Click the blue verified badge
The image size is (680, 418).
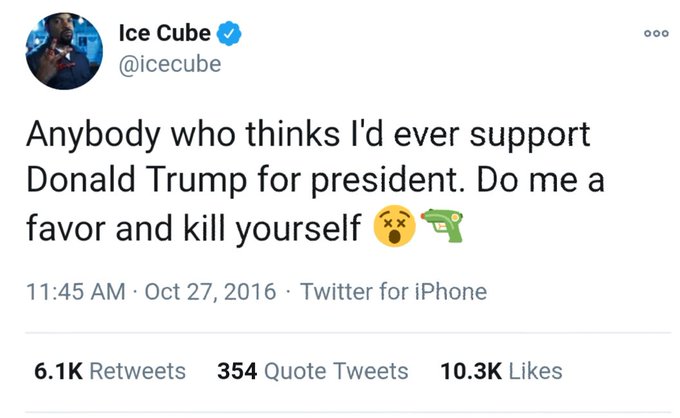coord(230,33)
